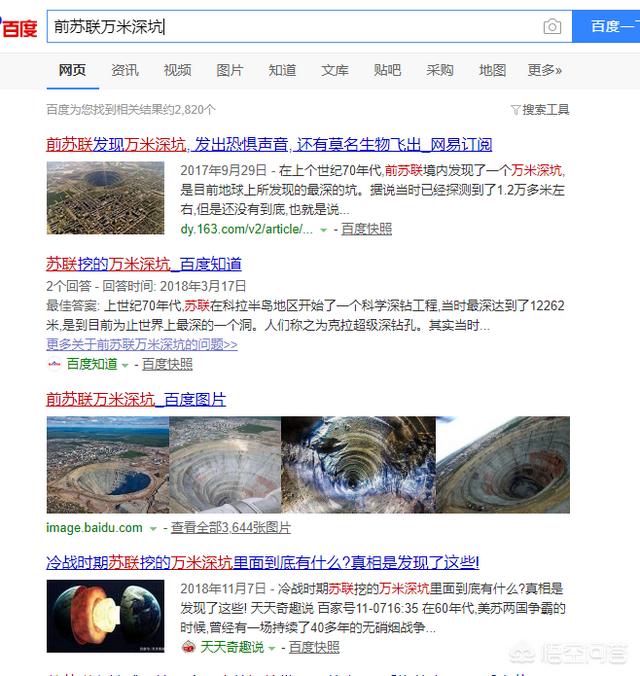Expand the 天天奇趣说 dropdown arrow
640x676 pixels.
click(x=272, y=648)
